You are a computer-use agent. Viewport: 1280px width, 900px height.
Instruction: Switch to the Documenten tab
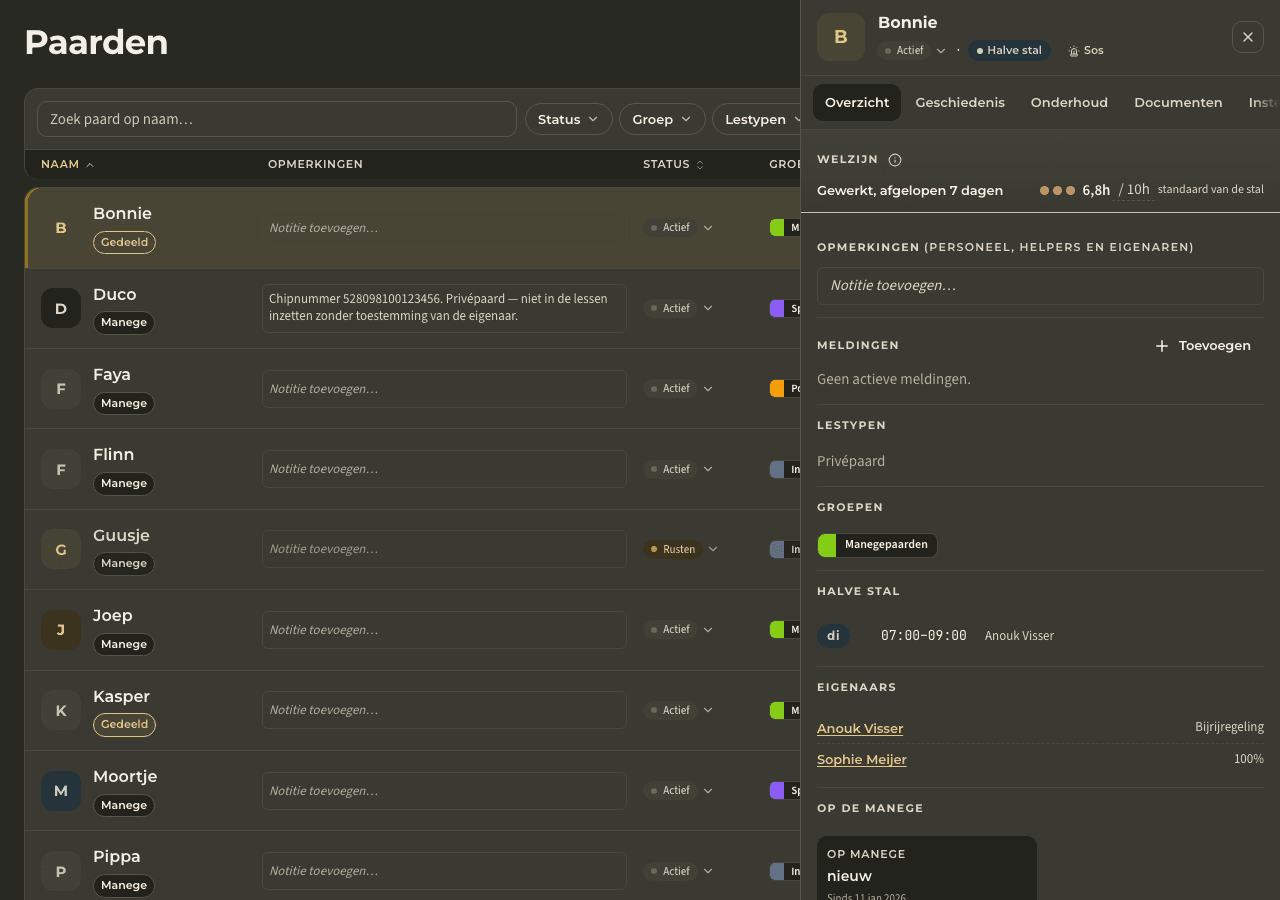[1178, 103]
